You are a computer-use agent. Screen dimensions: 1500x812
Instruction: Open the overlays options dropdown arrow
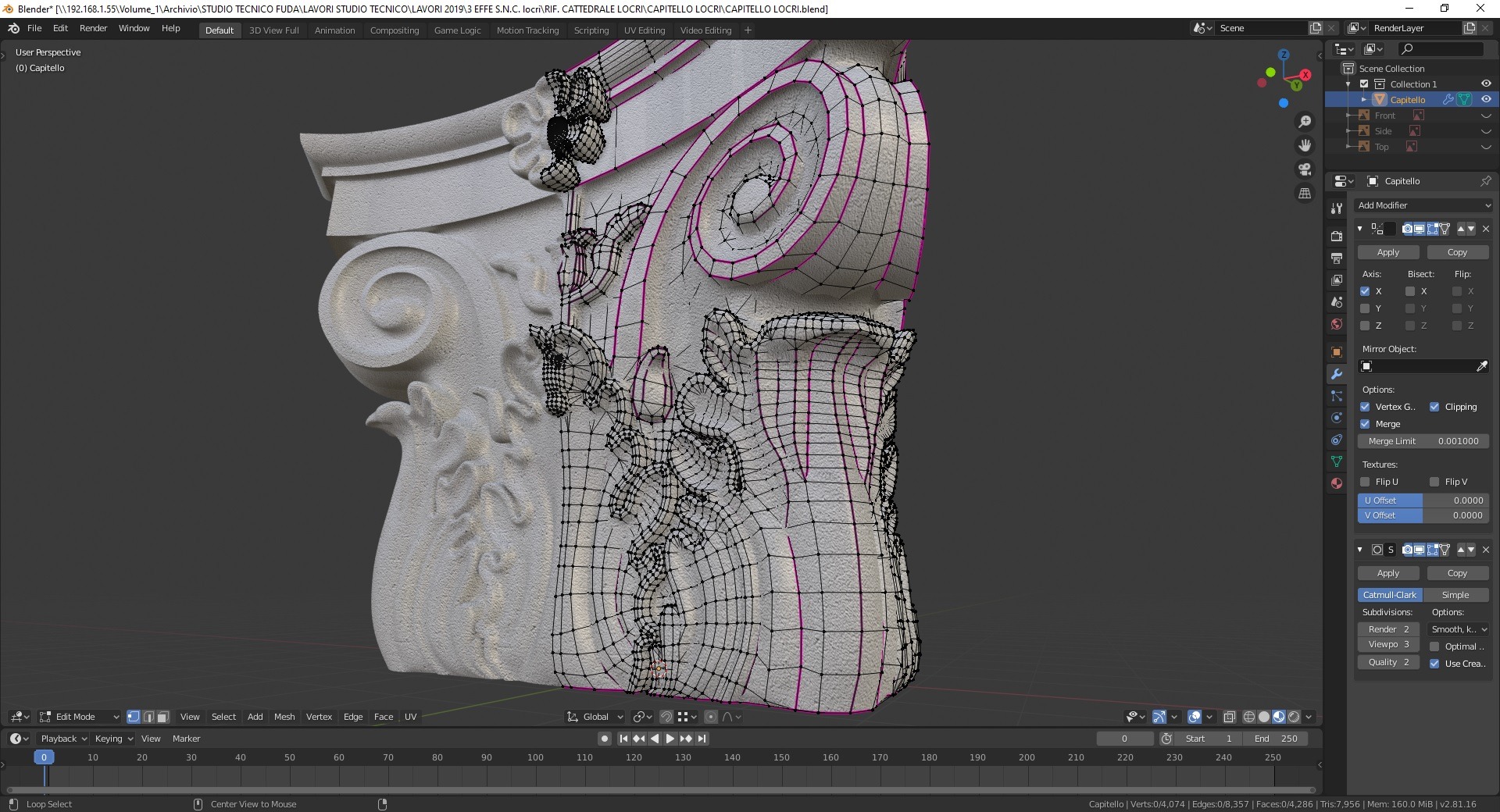1209,717
